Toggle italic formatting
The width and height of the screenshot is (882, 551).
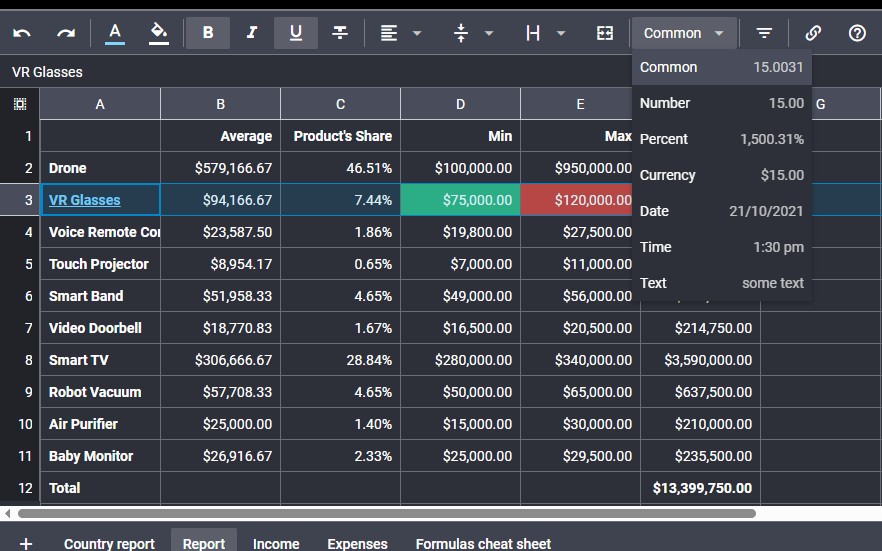(x=252, y=33)
